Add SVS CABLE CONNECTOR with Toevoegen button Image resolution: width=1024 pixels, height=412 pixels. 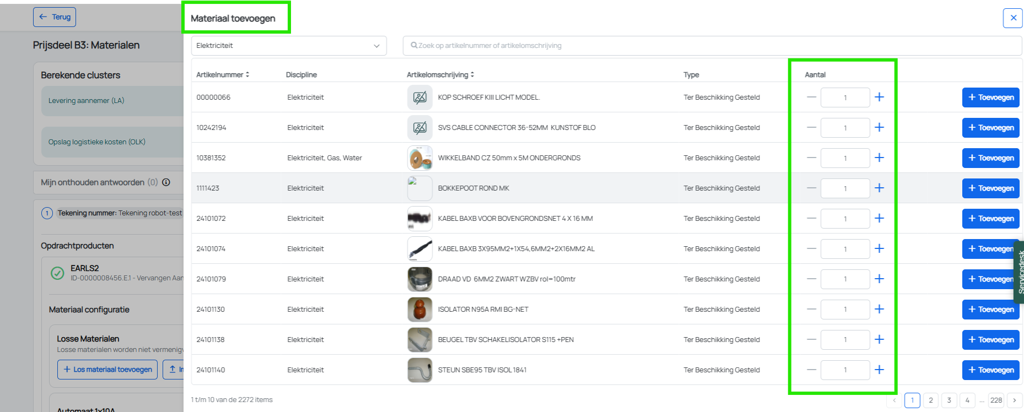[x=990, y=127]
